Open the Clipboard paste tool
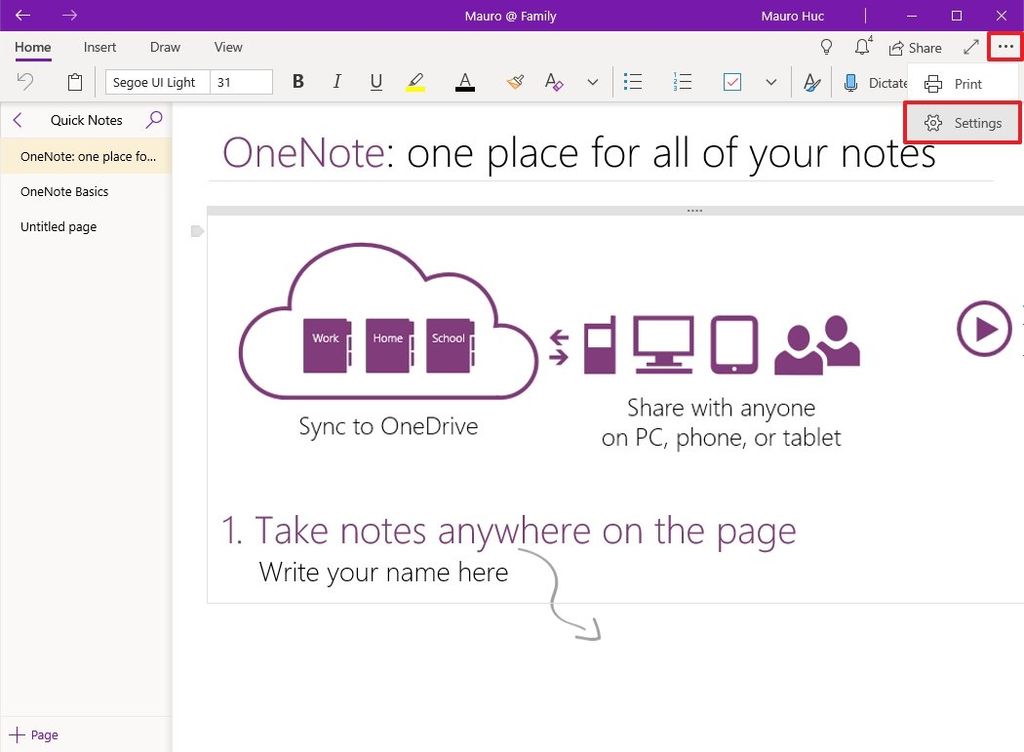The width and height of the screenshot is (1024, 752). click(x=74, y=82)
